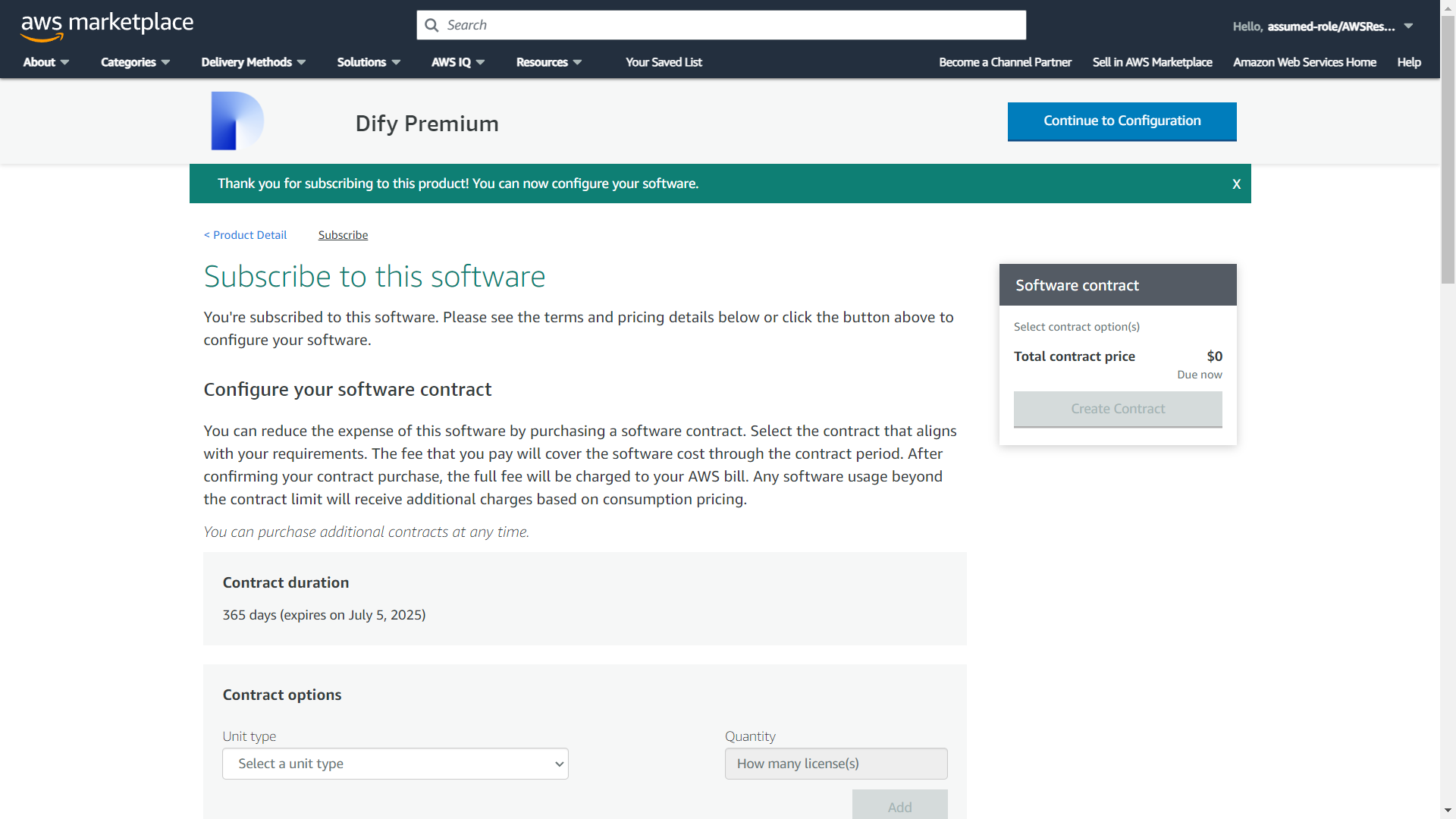Open the account dropdown arrow
Viewport: 1456px width, 819px height.
tap(1408, 26)
